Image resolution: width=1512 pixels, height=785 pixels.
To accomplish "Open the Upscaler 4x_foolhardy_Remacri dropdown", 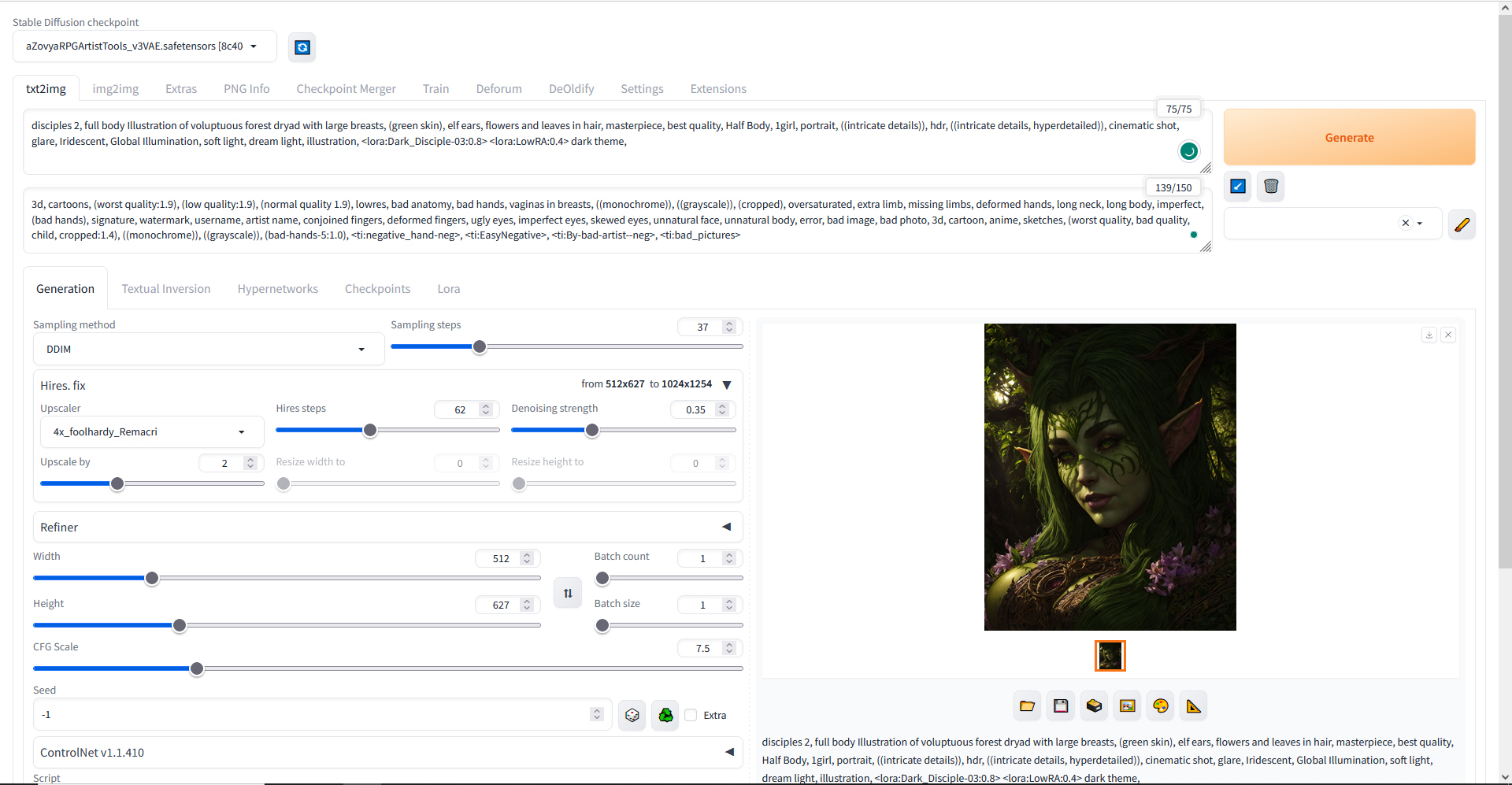I will 151,431.
